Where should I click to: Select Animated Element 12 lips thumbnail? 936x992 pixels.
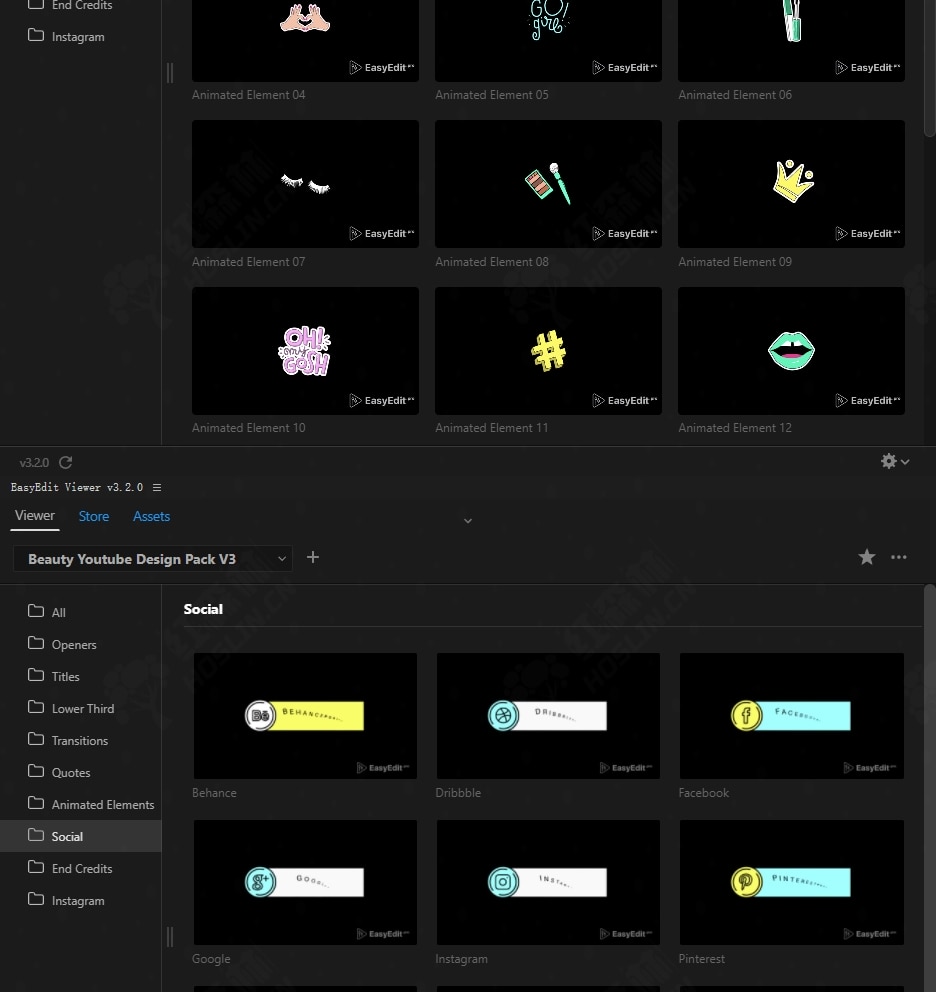[x=791, y=351]
